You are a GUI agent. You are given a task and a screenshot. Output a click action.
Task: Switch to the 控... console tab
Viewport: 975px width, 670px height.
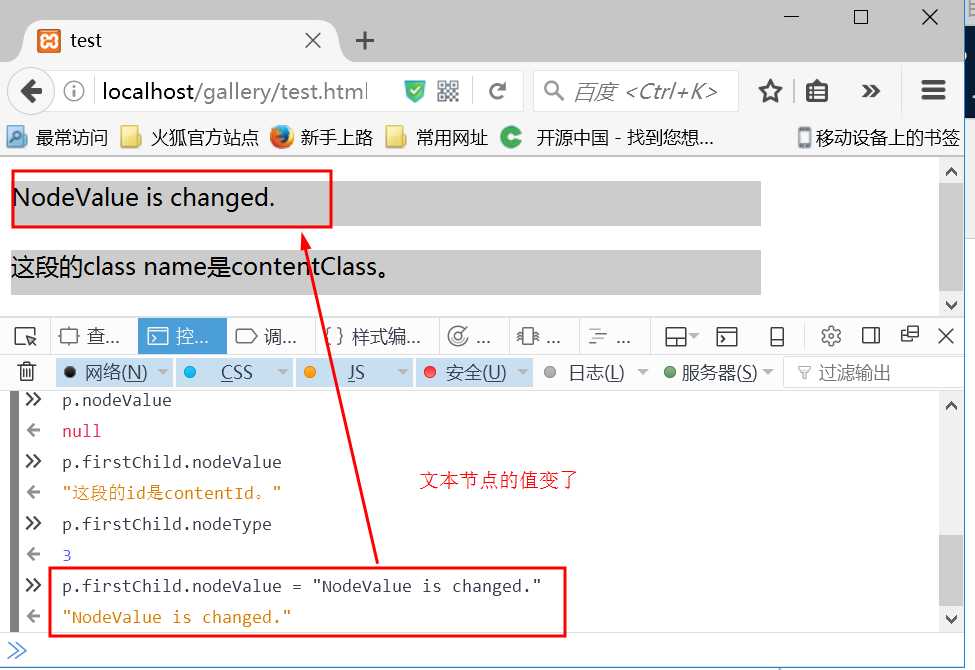[182, 337]
